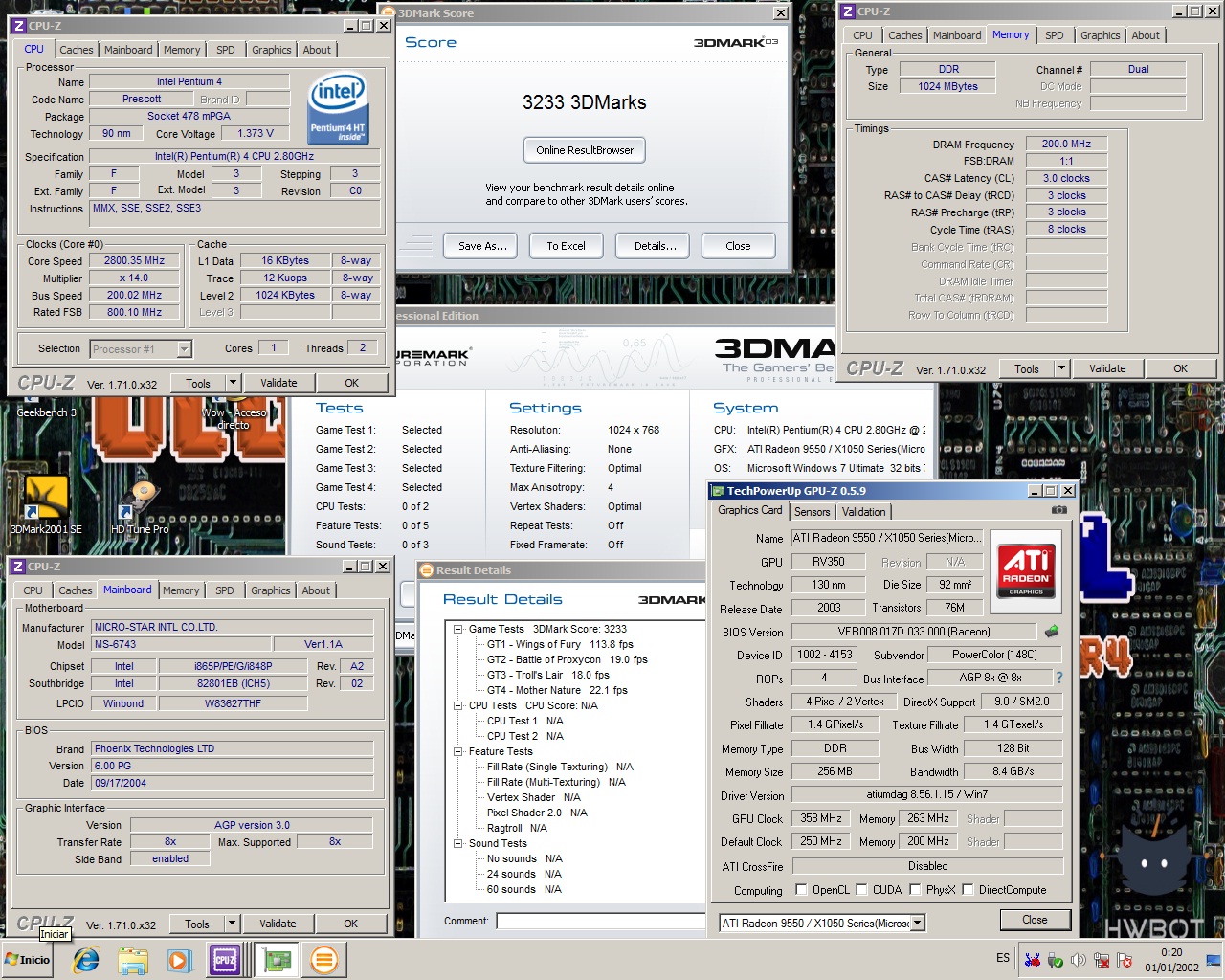Screen dimensions: 1225x980
Task: Open Windows Explorer folder icon in taskbar
Action: click(x=133, y=959)
